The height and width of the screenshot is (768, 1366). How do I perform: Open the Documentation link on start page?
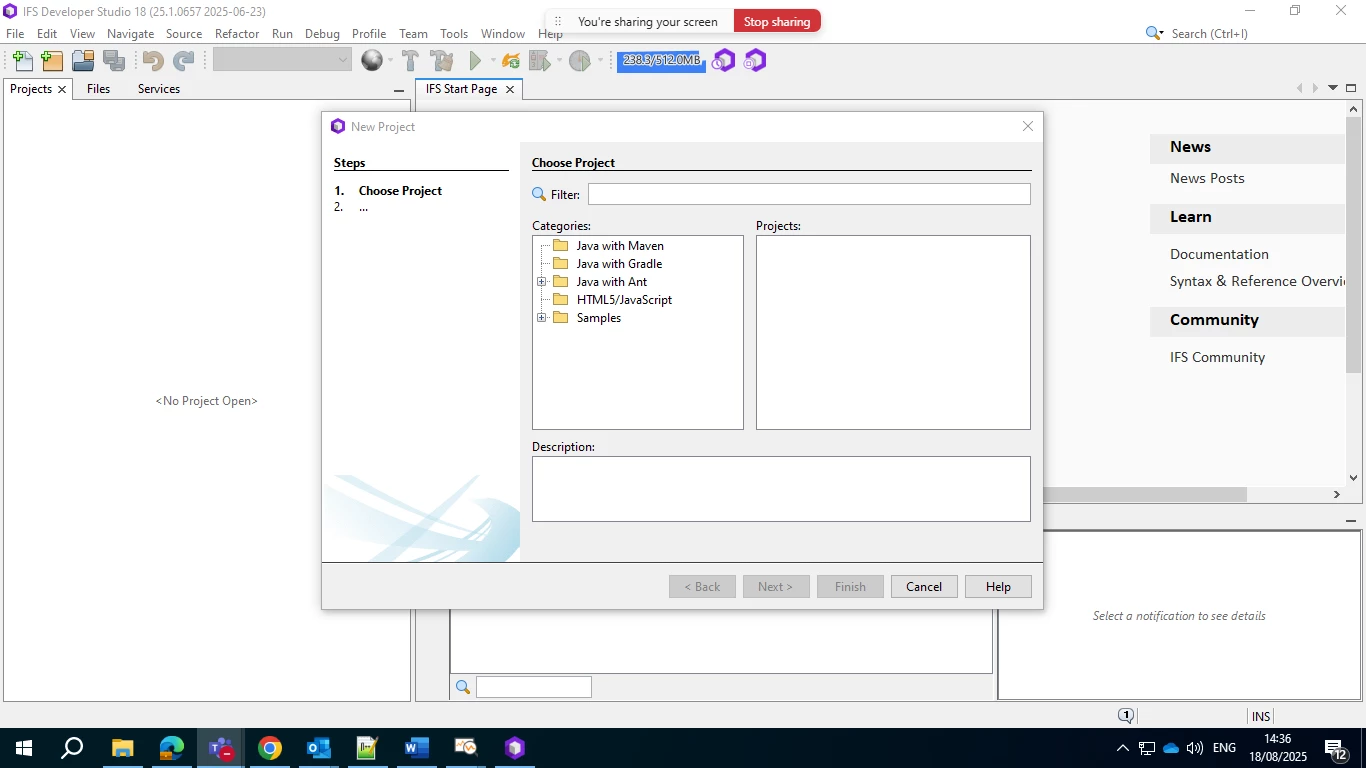point(1219,254)
